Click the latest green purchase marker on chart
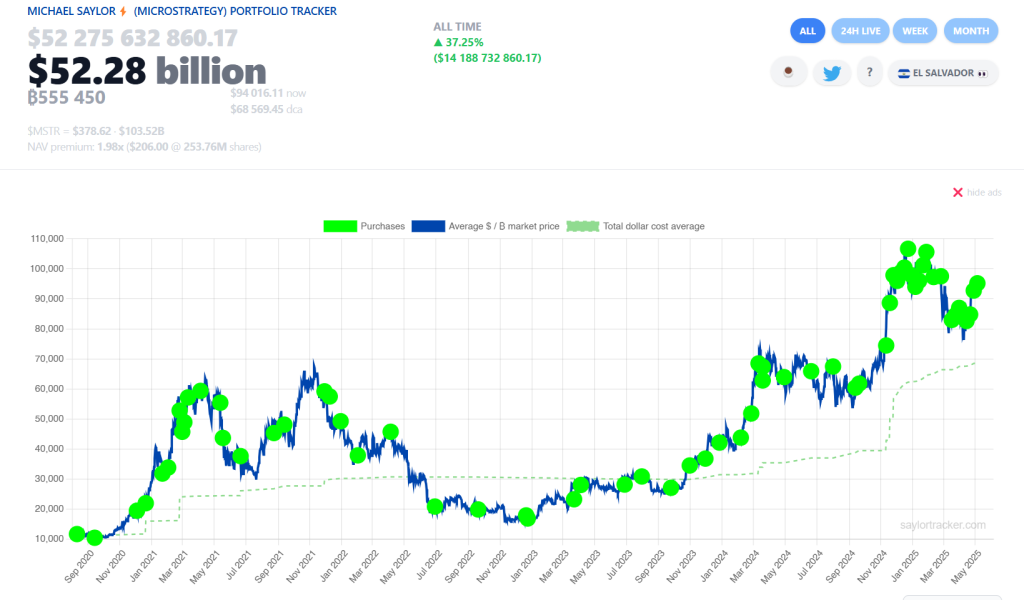Screen dimensions: 1024x600 point(976,284)
